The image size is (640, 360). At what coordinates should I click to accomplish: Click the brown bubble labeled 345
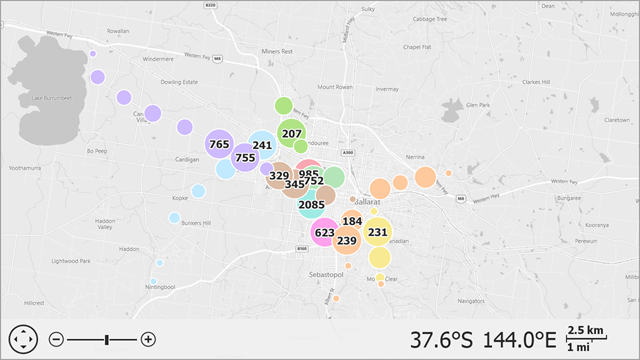(x=294, y=184)
